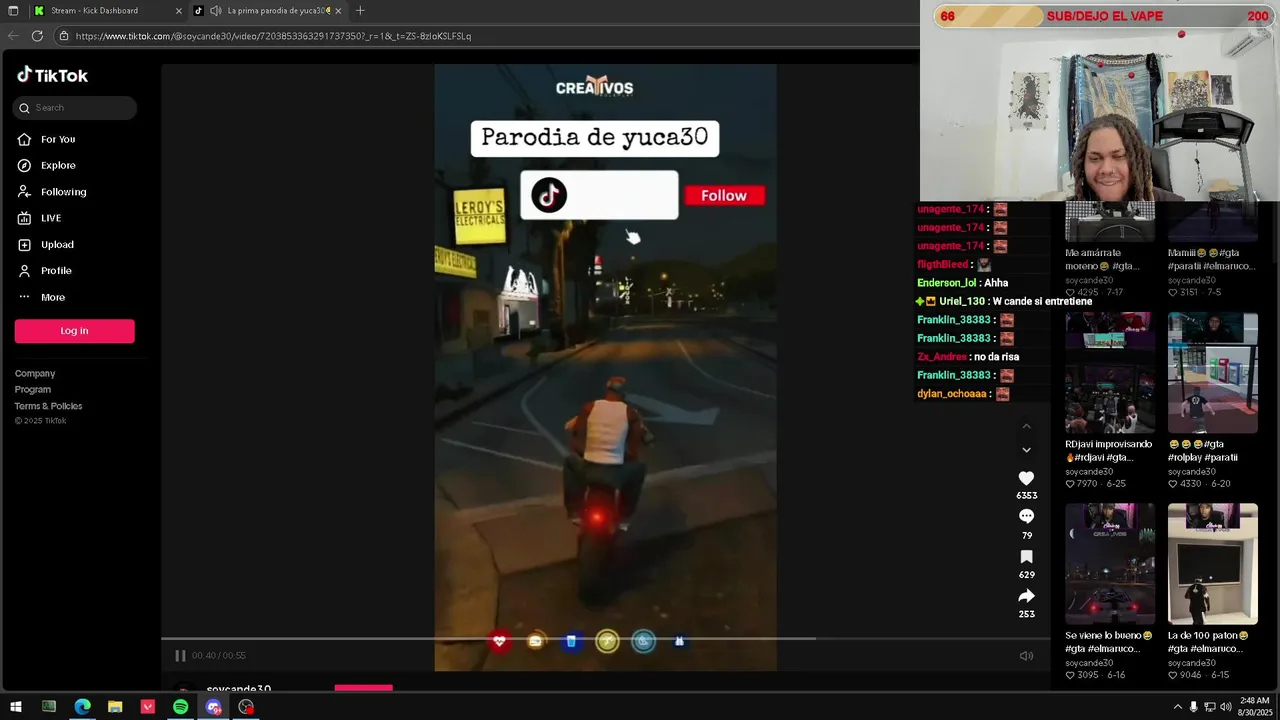Open 'Se viene lo bueno' video thumbnail

tap(1110, 564)
